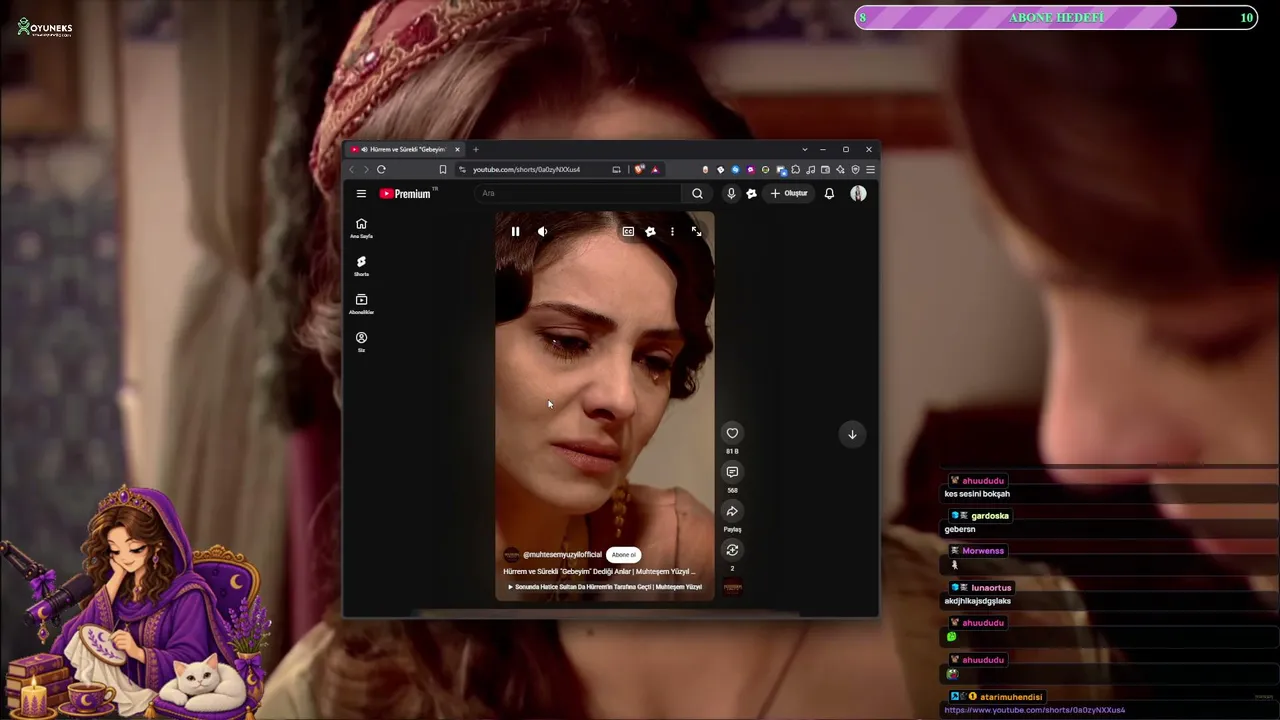The height and width of the screenshot is (720, 1280).
Task: Open the linked video 'Sonunda Hatice Sultan Da Hürrem'in Tarafına Geçti'
Action: coord(605,587)
